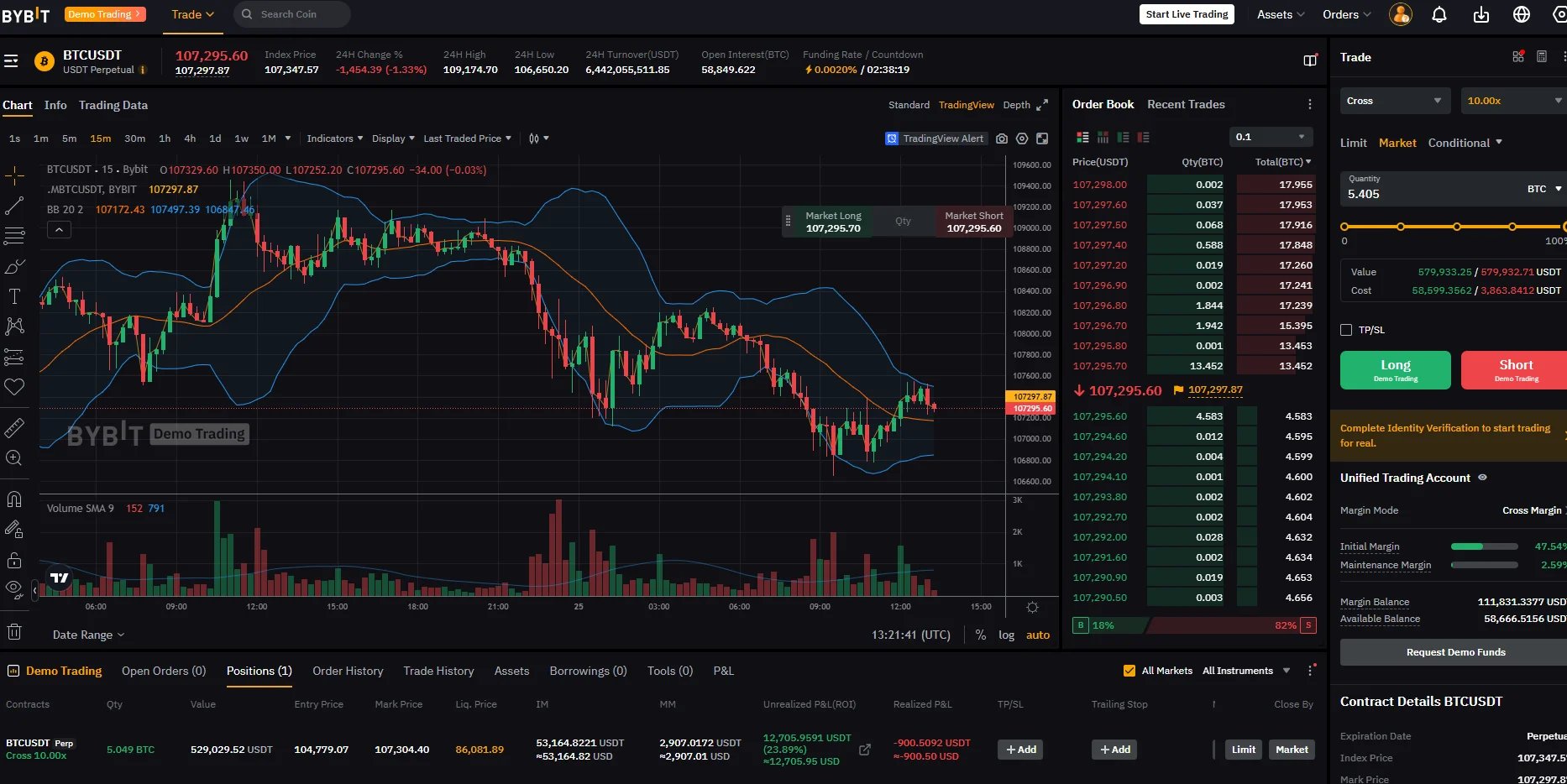Viewport: 1567px width, 784px height.
Task: Toggle log scale on chart
Action: tap(1006, 635)
